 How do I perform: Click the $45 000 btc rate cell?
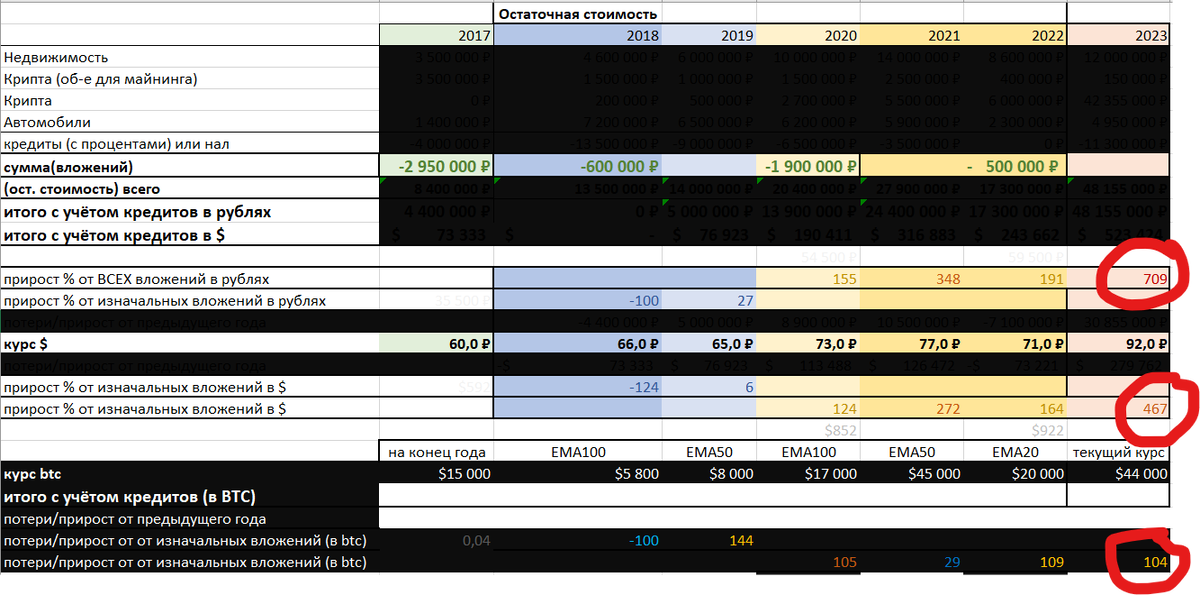pyautogui.click(x=911, y=475)
